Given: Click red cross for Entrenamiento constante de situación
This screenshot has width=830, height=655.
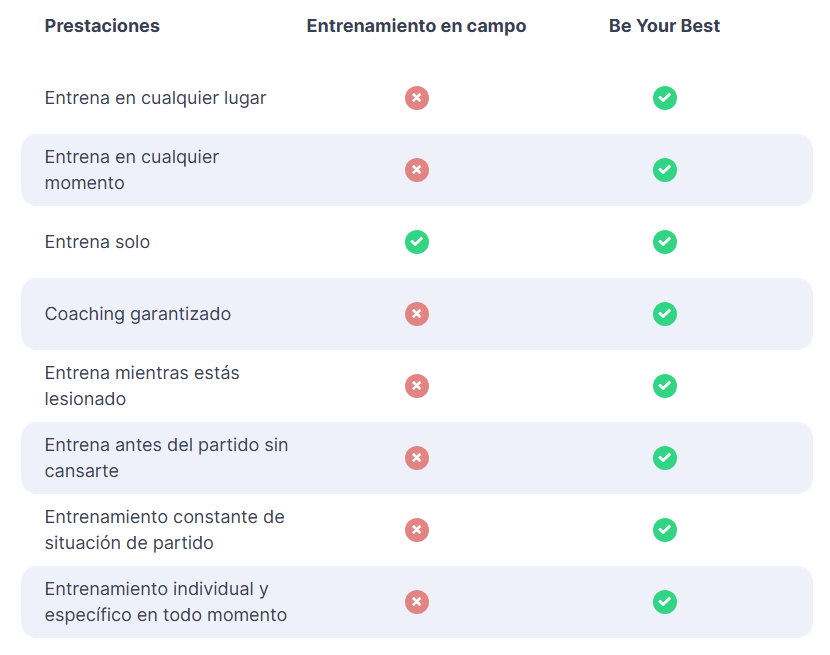Looking at the screenshot, I should pos(417,530).
